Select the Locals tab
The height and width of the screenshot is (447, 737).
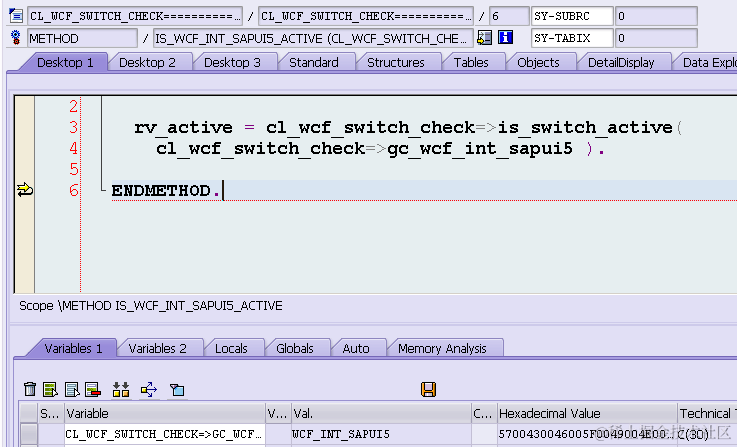(231, 348)
